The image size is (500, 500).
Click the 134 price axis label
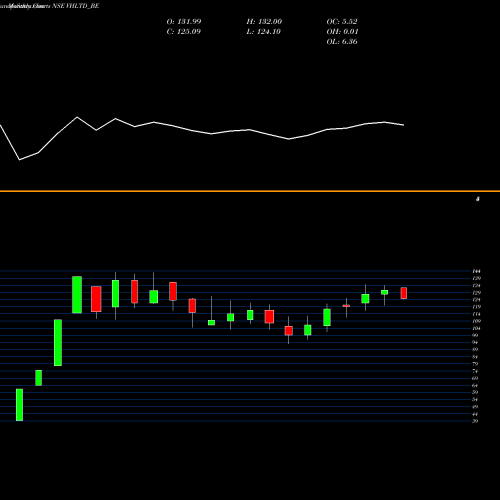pyautogui.click(x=477, y=286)
